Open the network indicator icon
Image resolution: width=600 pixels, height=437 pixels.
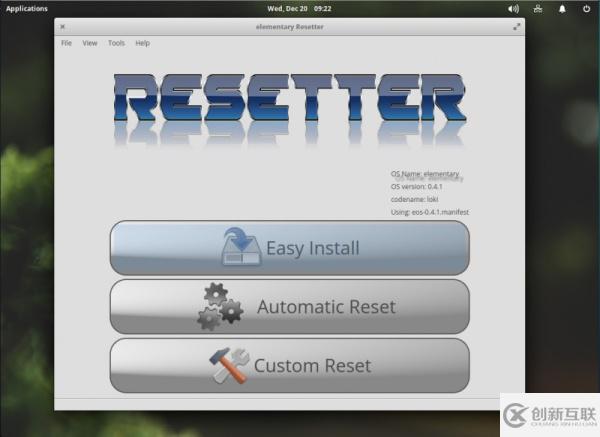pyautogui.click(x=538, y=8)
